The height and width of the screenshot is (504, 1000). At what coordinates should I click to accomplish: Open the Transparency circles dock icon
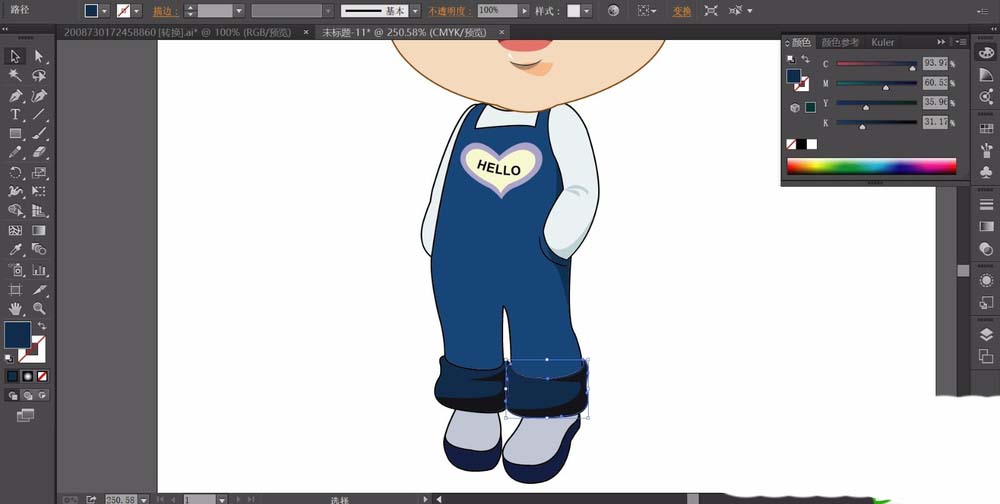986,249
